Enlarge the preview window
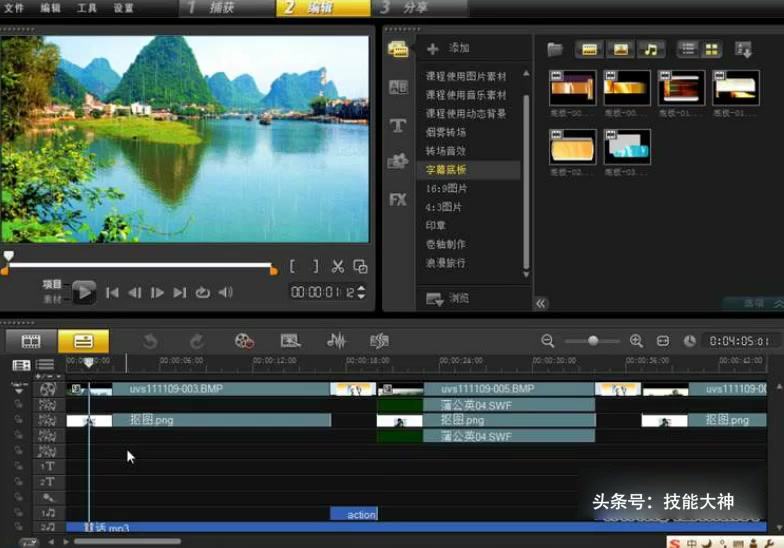 click(x=360, y=266)
